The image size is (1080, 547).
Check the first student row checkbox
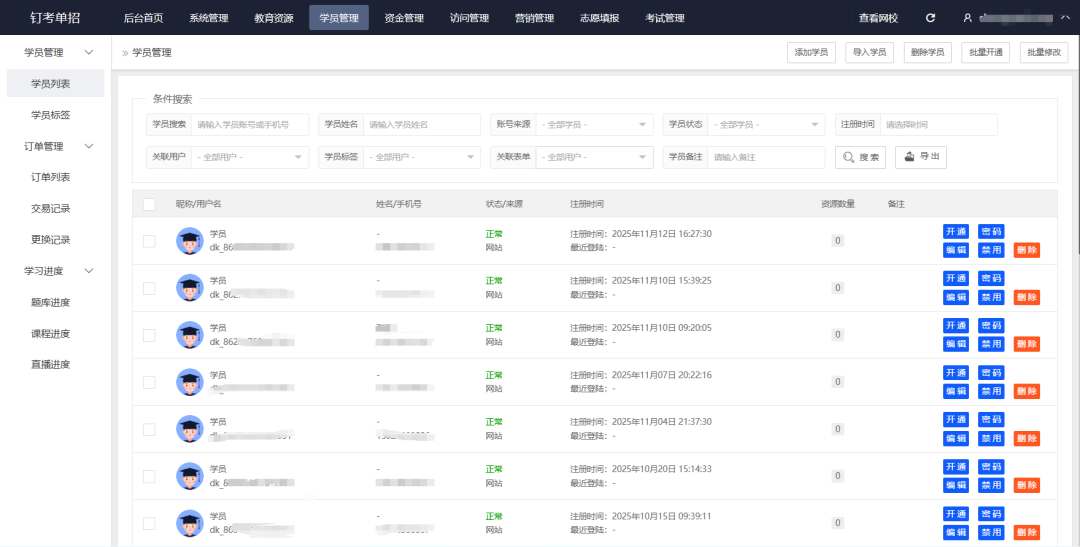click(149, 241)
